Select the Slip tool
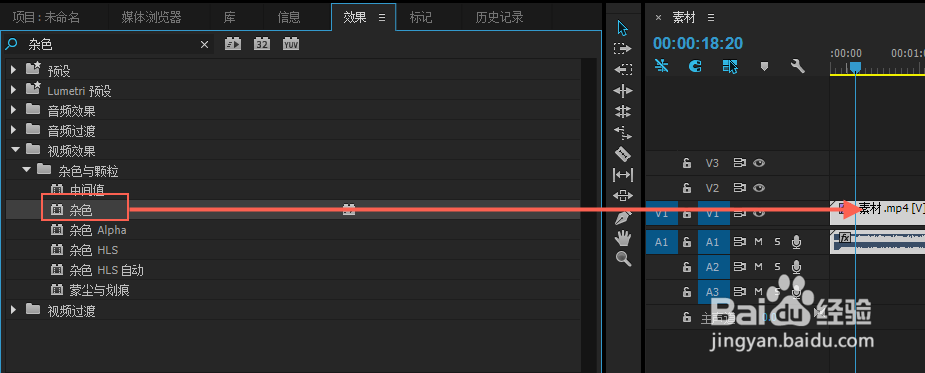The height and width of the screenshot is (373, 925). 623,175
